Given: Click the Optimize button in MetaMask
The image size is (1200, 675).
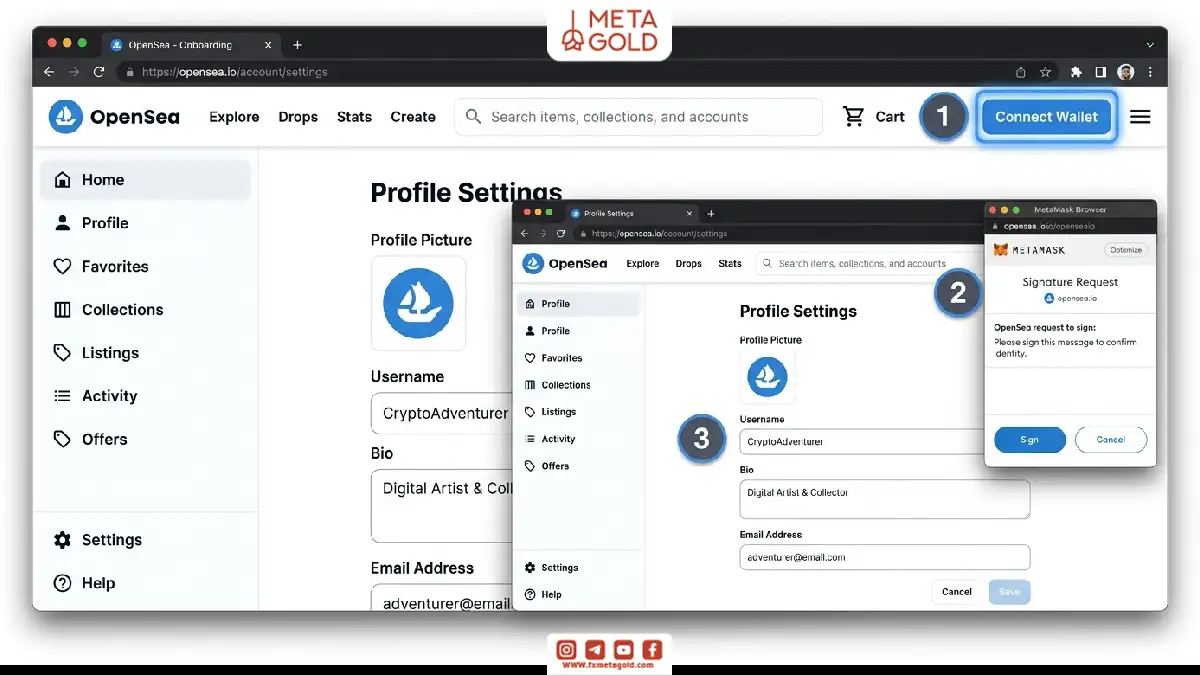Looking at the screenshot, I should point(1125,250).
